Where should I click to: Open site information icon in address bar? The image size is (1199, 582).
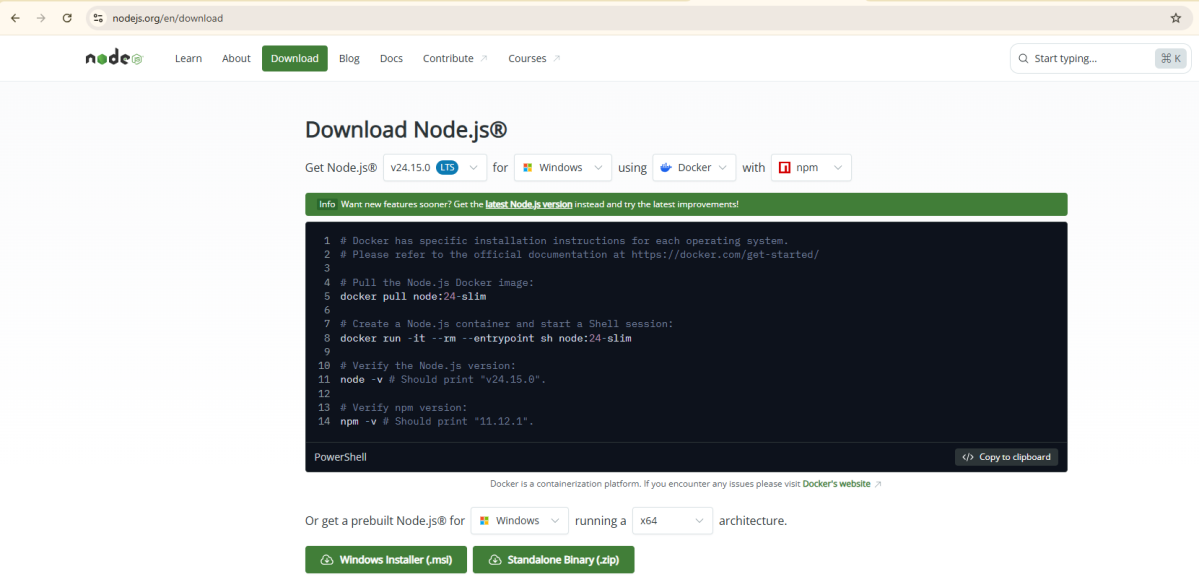(98, 18)
